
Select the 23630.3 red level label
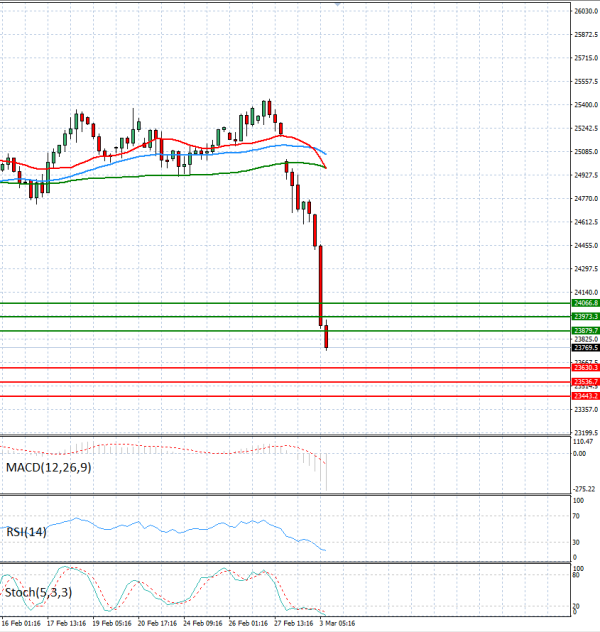pyautogui.click(x=585, y=368)
